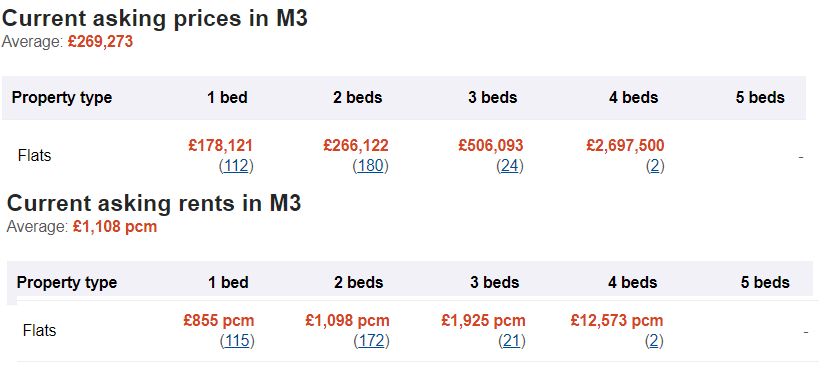Click the £2,697,500 four-bed flat price
Image resolution: width=824 pixels, height=376 pixels.
(x=625, y=145)
